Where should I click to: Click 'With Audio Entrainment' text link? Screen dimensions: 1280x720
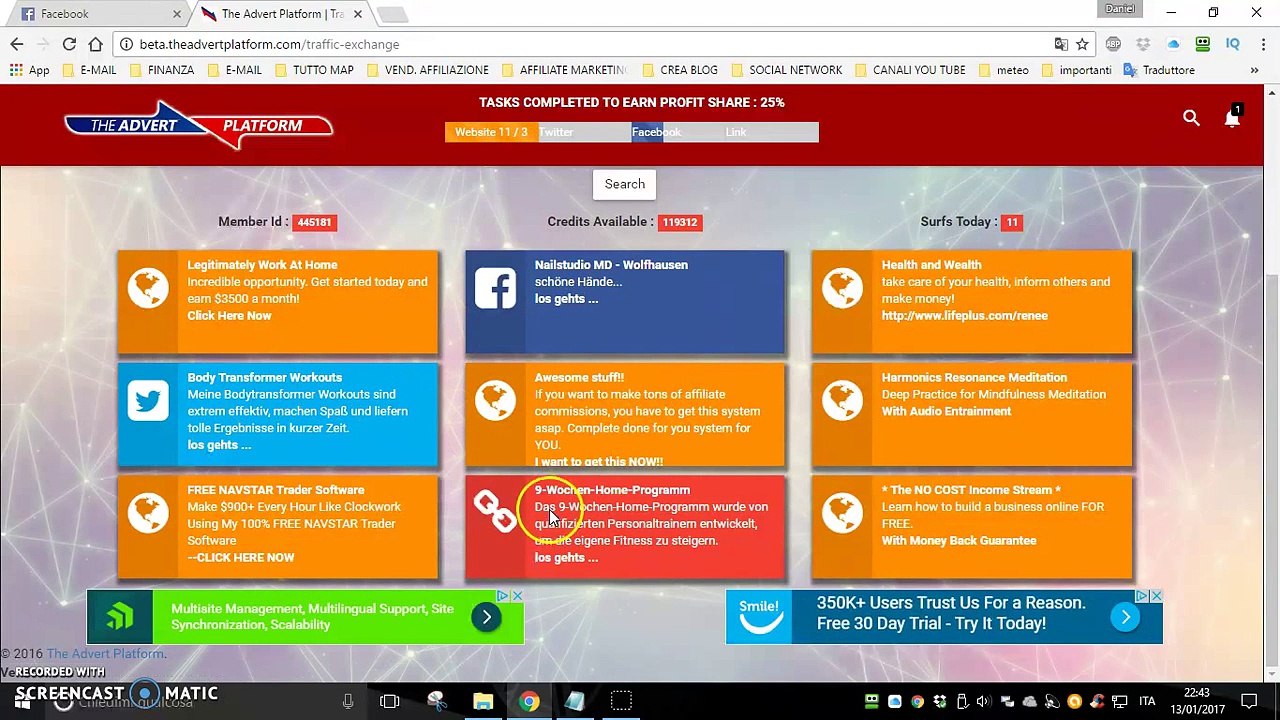[946, 411]
